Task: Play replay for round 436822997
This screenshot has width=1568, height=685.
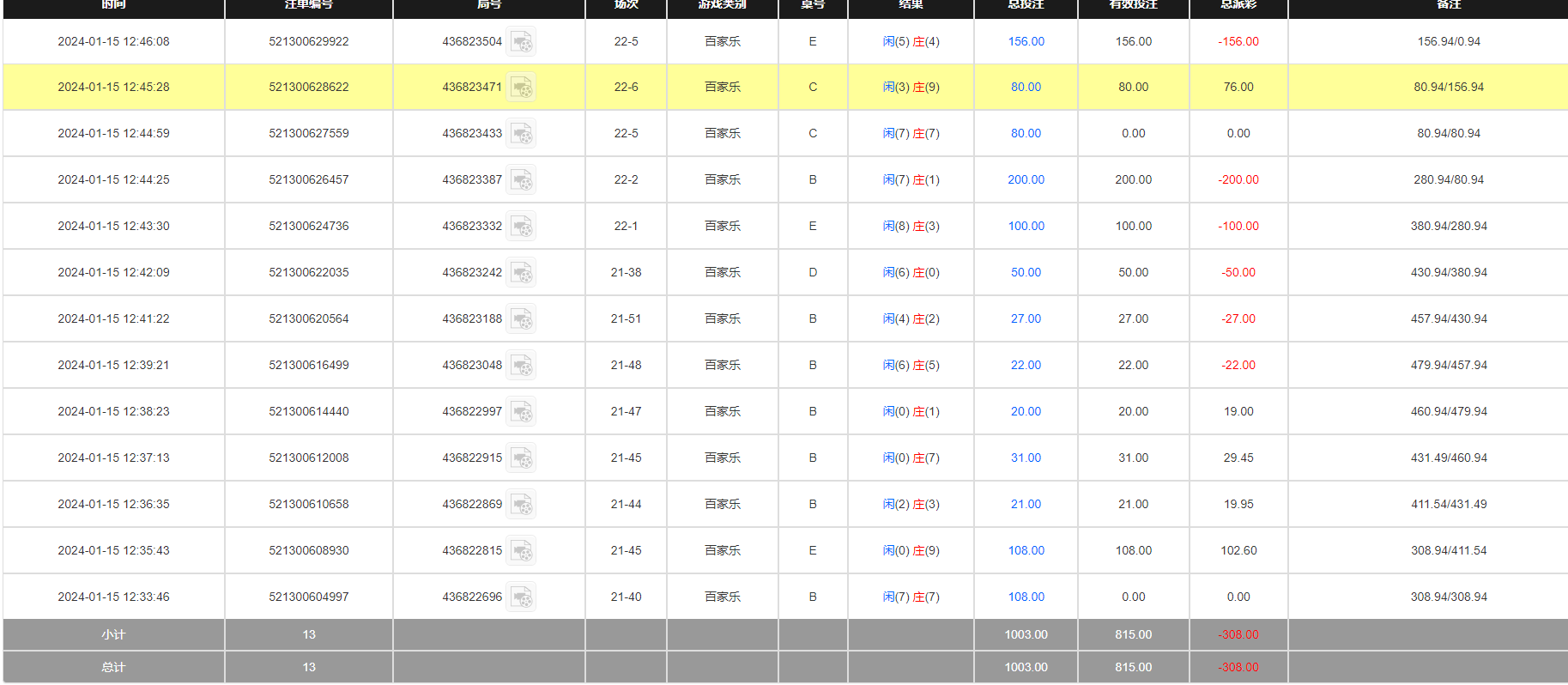Action: coord(521,412)
